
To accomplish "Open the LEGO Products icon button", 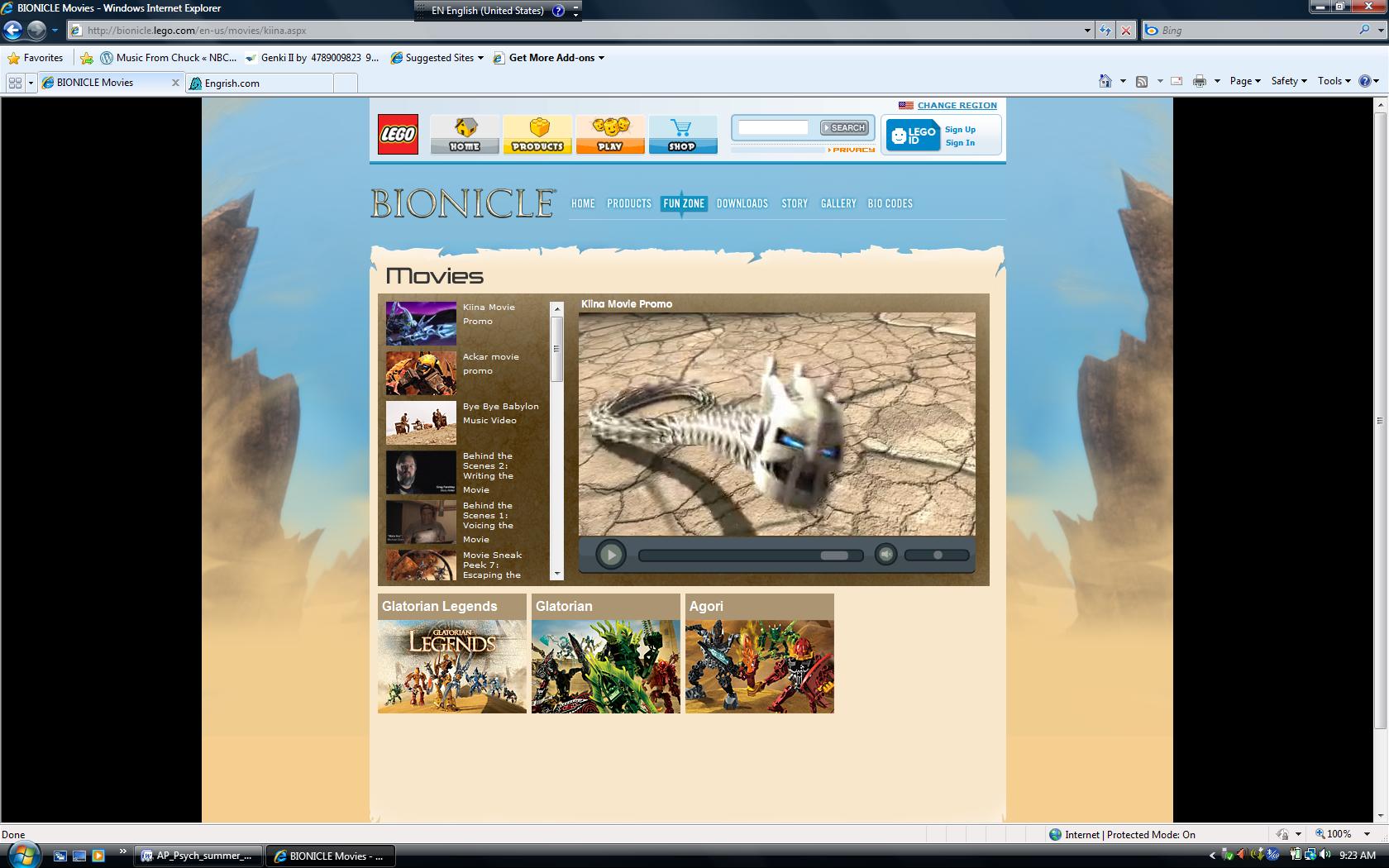I will [537, 134].
